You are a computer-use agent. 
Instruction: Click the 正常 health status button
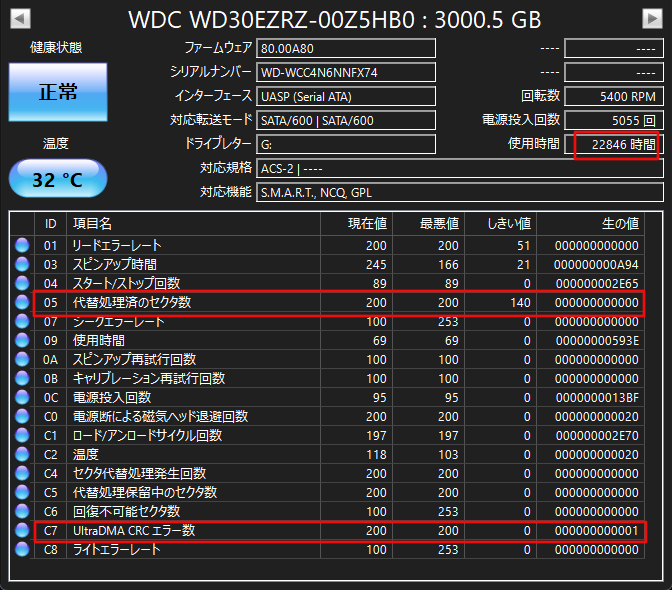point(58,92)
